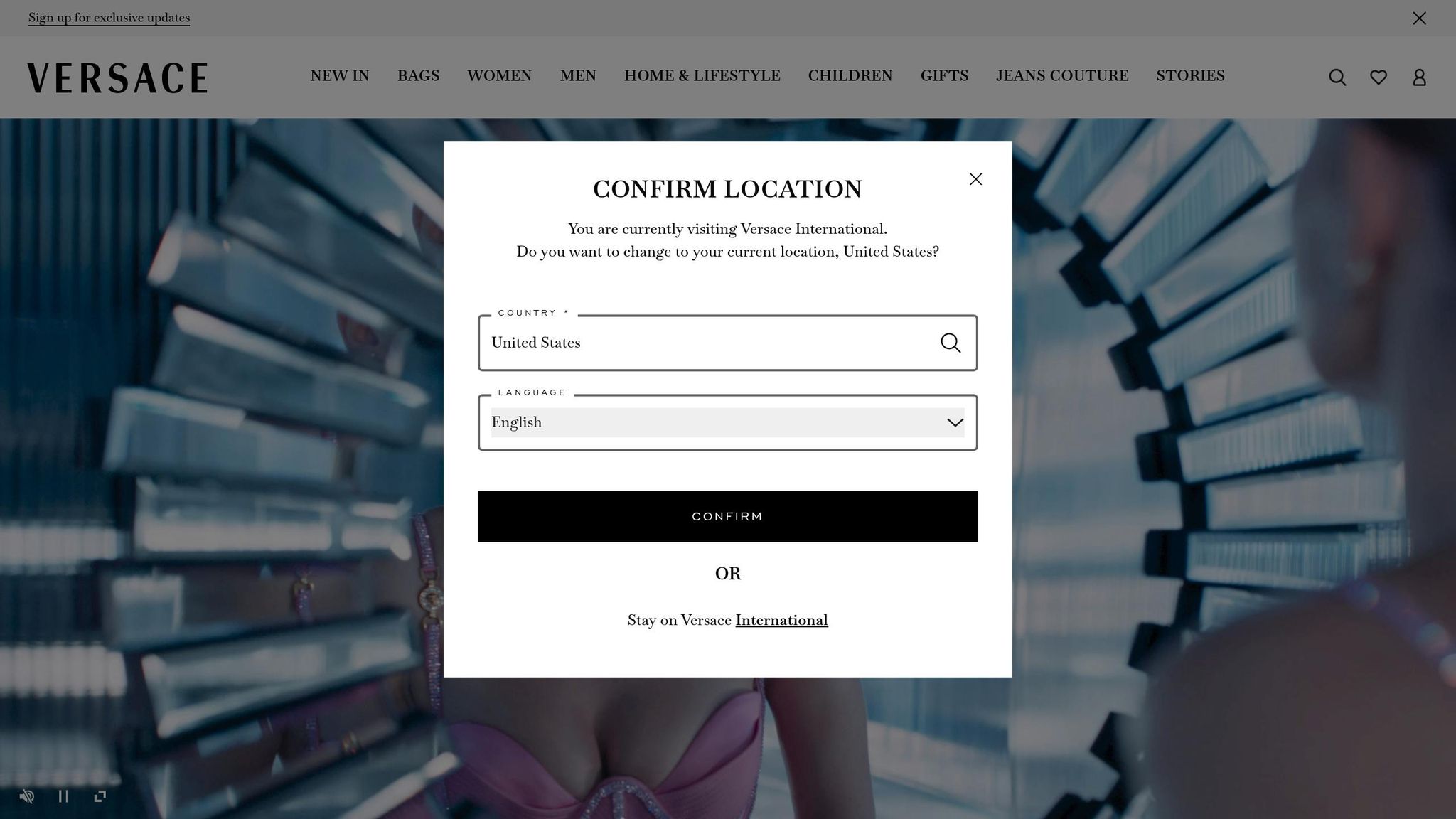Go to Versace homepage via logo
The width and height of the screenshot is (1456, 819).
coord(117,77)
